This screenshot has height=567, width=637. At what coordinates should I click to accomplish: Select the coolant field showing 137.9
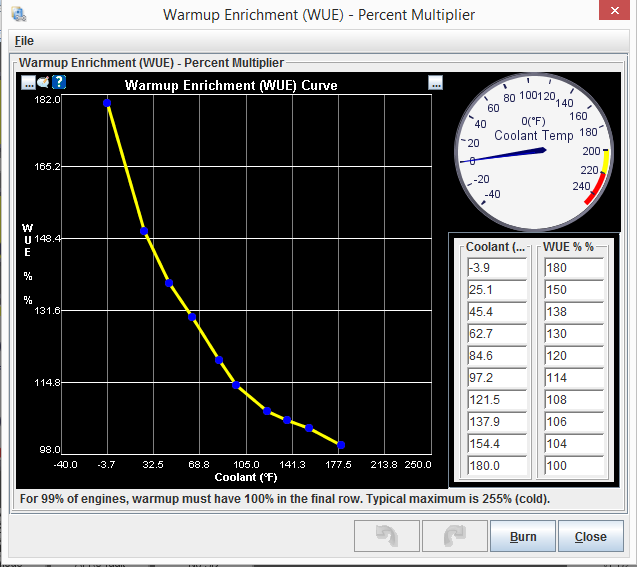click(x=496, y=421)
